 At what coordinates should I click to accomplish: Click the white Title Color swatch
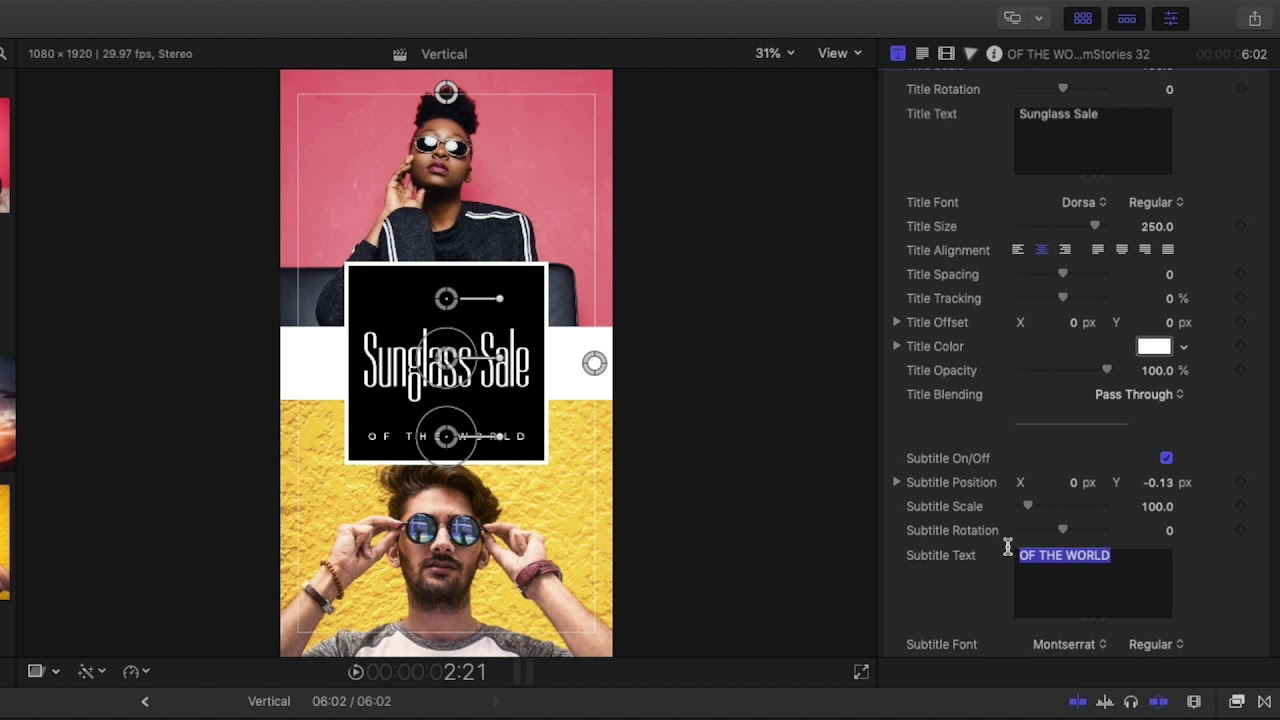1154,346
